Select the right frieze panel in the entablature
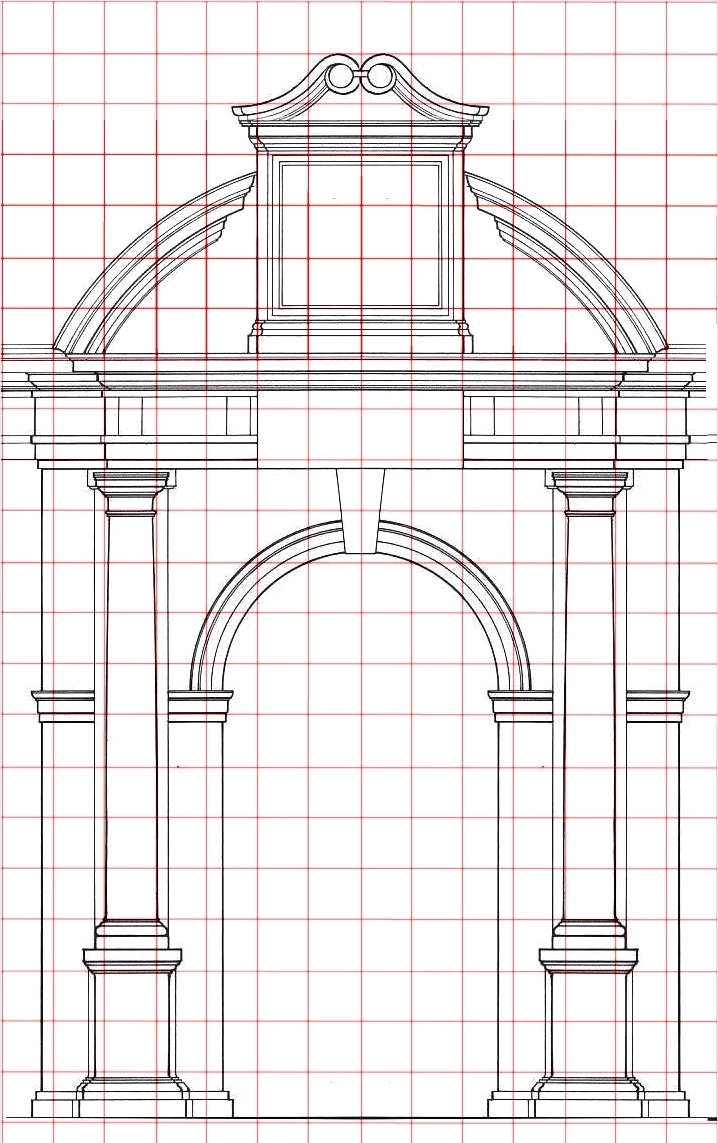Viewport: 718px width, 1143px height. [x=540, y=417]
